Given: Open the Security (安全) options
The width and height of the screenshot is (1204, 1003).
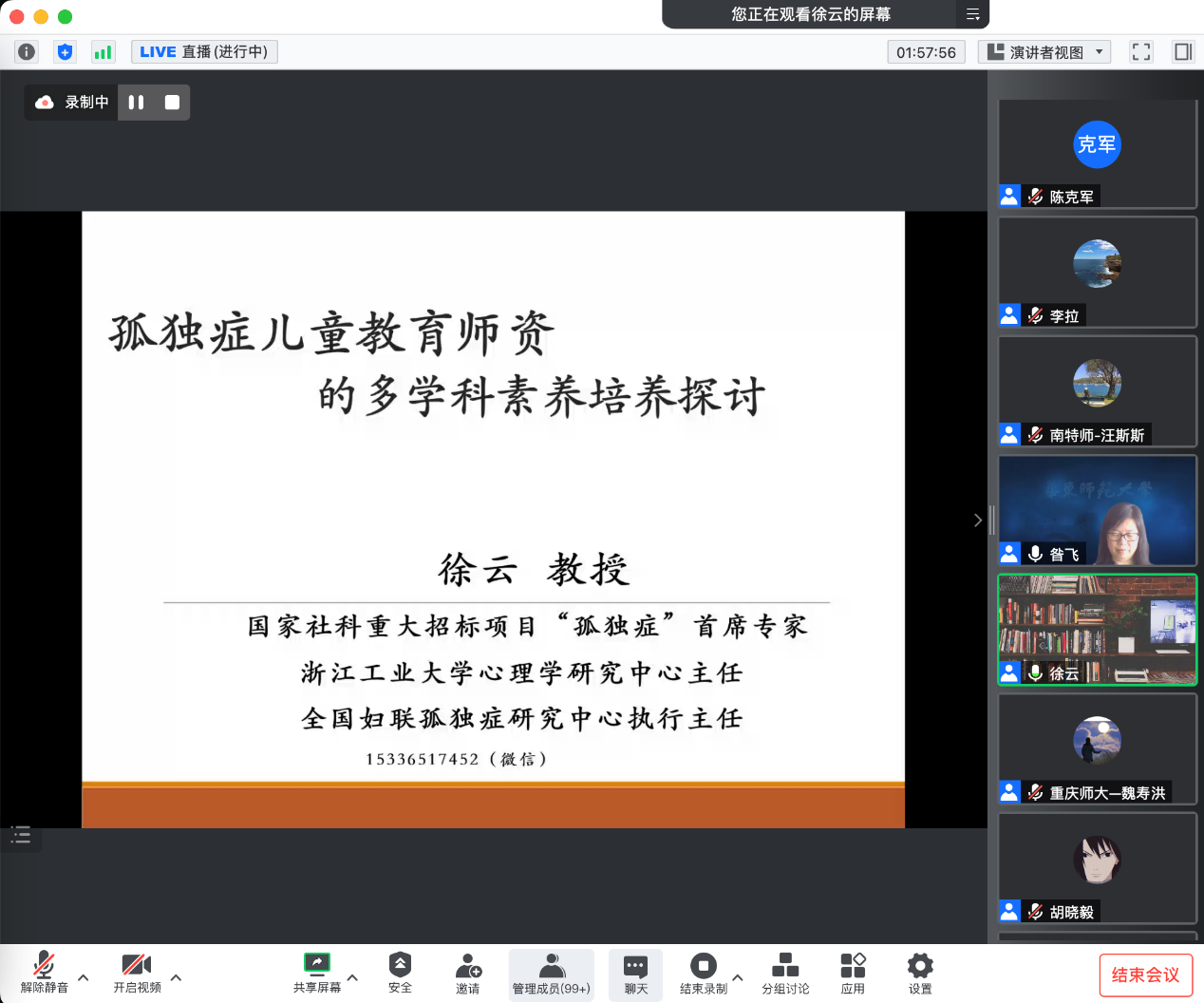Looking at the screenshot, I should point(400,974).
